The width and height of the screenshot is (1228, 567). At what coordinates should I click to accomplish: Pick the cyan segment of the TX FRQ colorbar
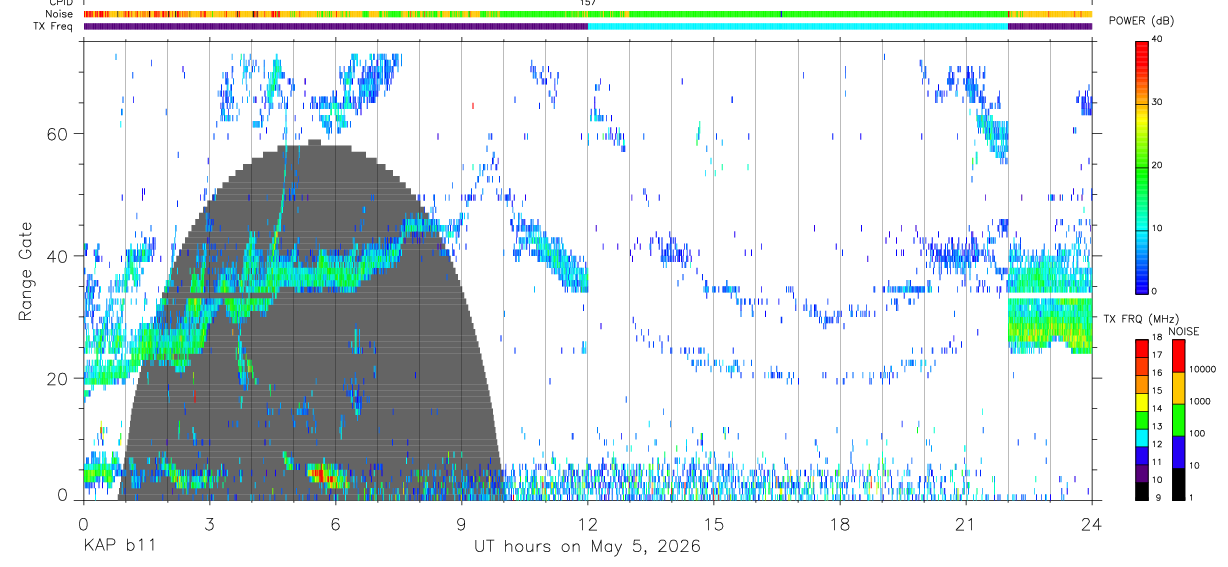[x=1141, y=436]
